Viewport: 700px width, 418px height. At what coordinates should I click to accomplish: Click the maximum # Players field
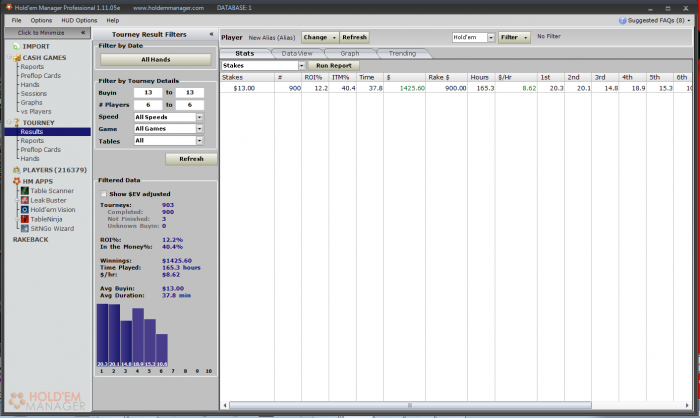click(x=189, y=105)
